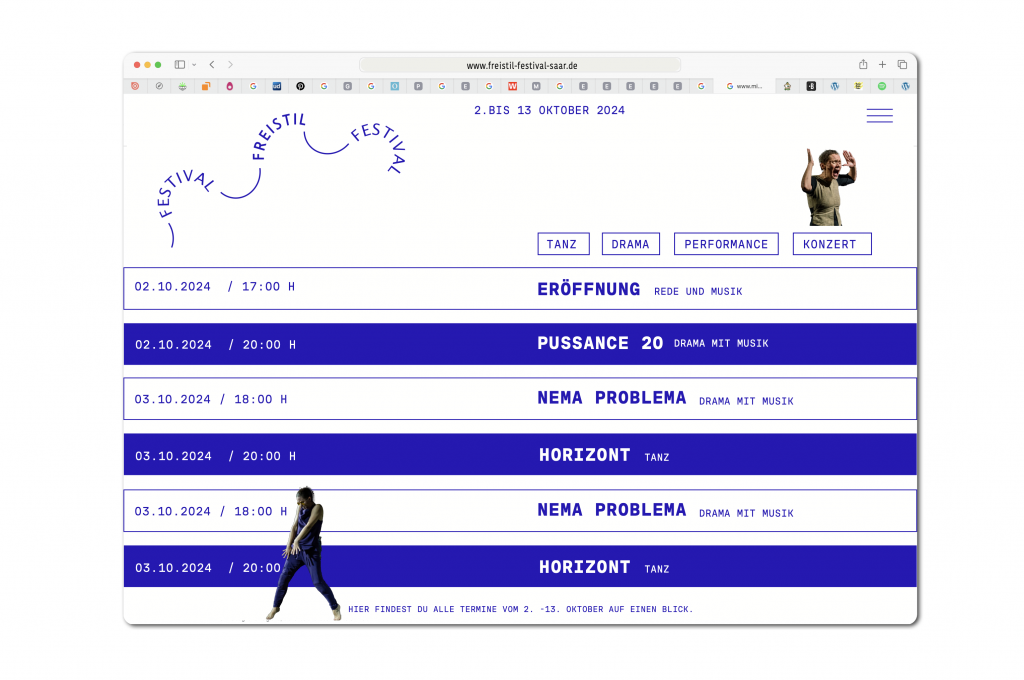Filter events by TANZ
The image size is (1024, 680).
coord(562,244)
